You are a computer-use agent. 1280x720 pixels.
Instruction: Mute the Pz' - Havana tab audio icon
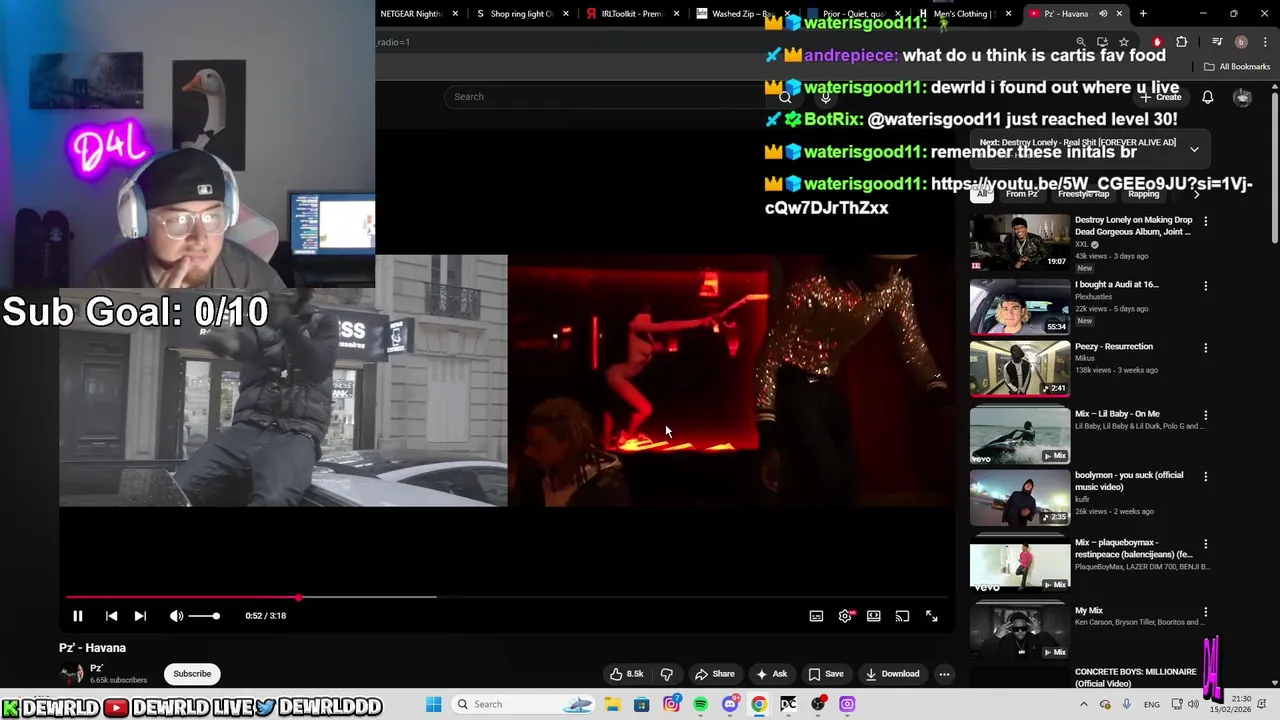[x=1103, y=14]
